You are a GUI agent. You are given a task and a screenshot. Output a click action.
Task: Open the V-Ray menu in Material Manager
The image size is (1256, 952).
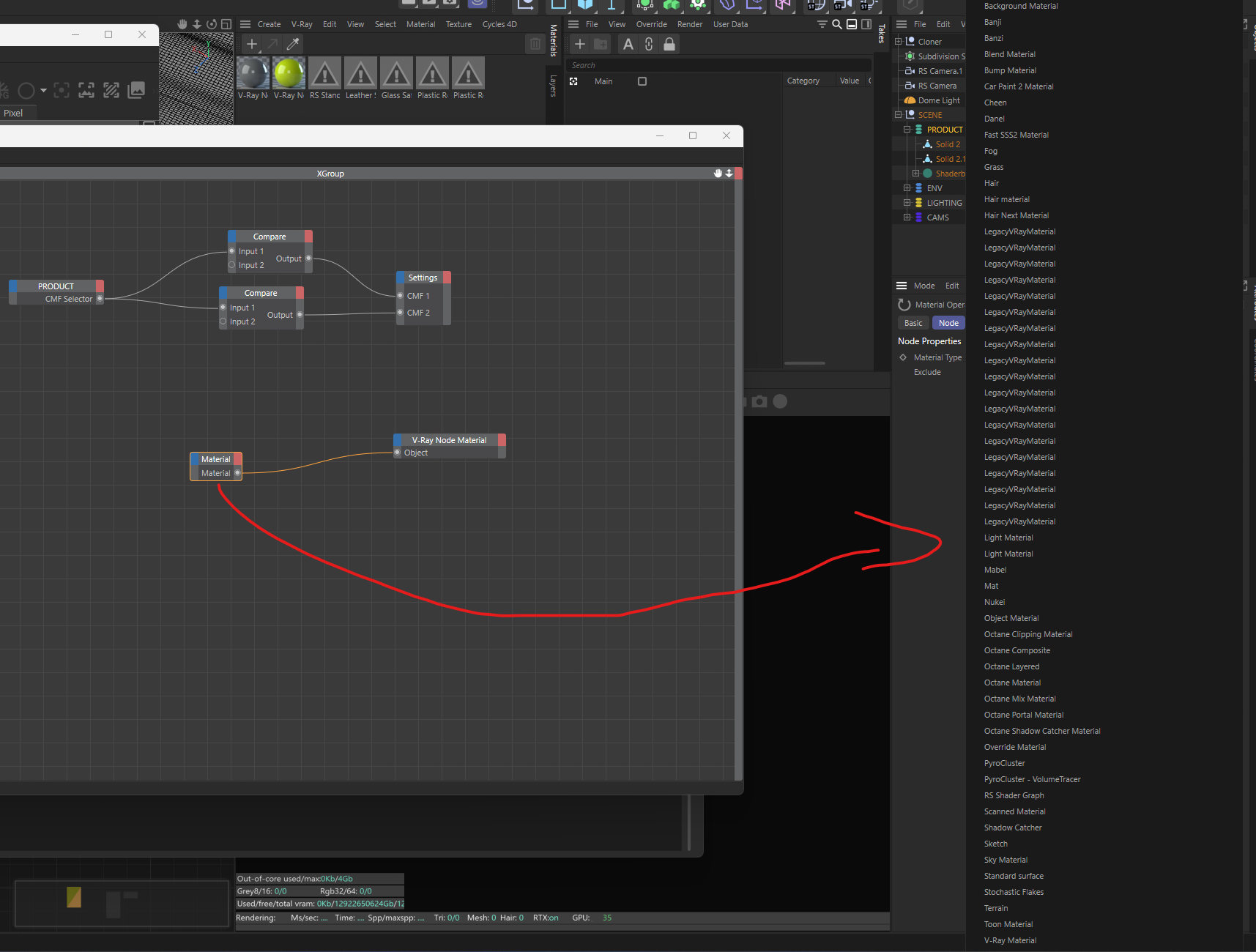click(x=302, y=24)
